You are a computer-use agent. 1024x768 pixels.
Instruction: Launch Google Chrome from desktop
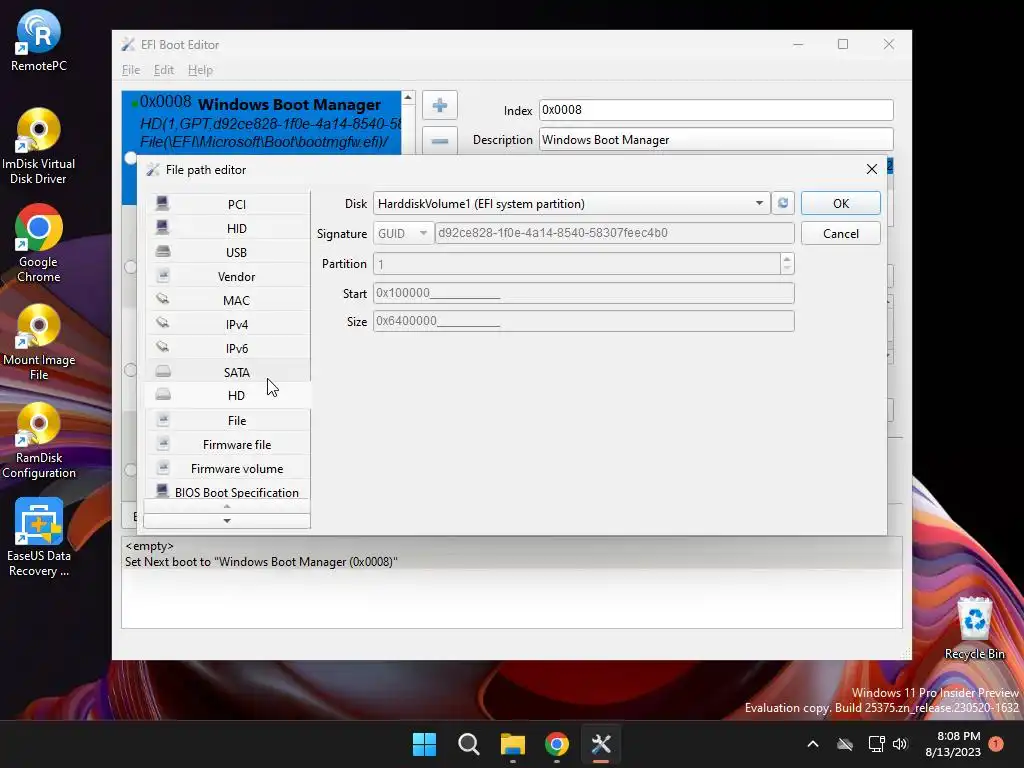[39, 244]
